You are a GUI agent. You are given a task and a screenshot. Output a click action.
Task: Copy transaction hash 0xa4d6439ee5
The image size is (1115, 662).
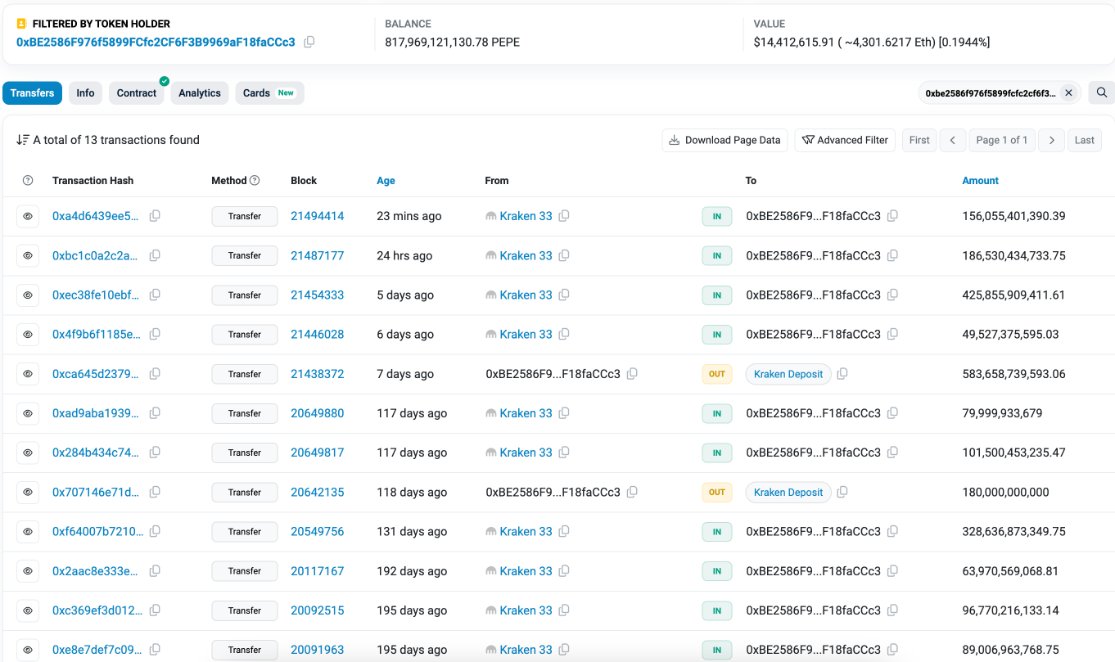[x=155, y=216]
